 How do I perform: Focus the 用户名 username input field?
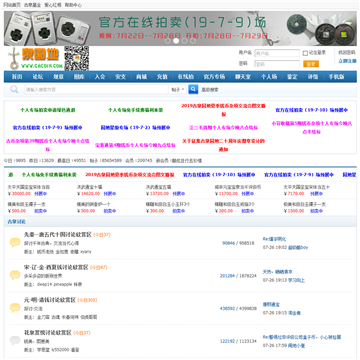pos(277,53)
